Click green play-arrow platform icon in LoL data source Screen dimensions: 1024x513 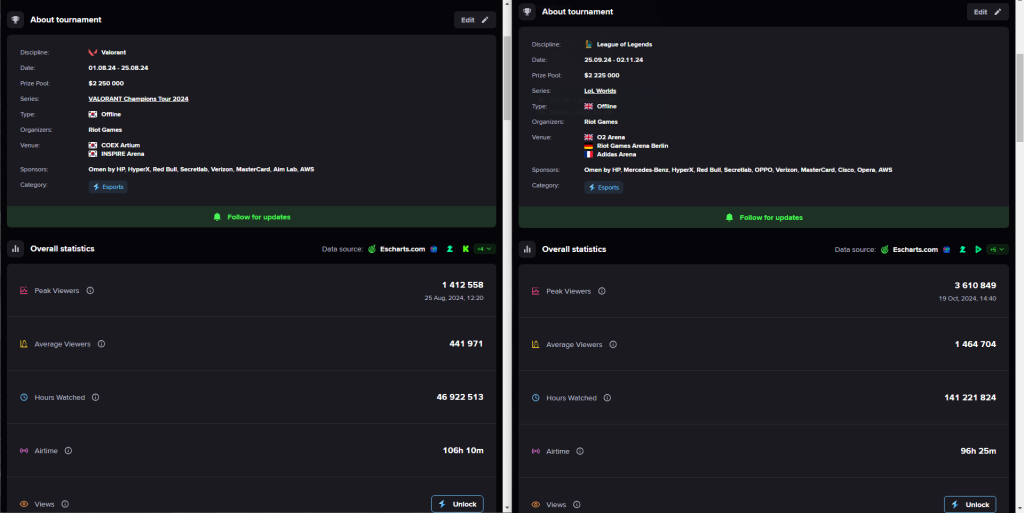coord(978,249)
